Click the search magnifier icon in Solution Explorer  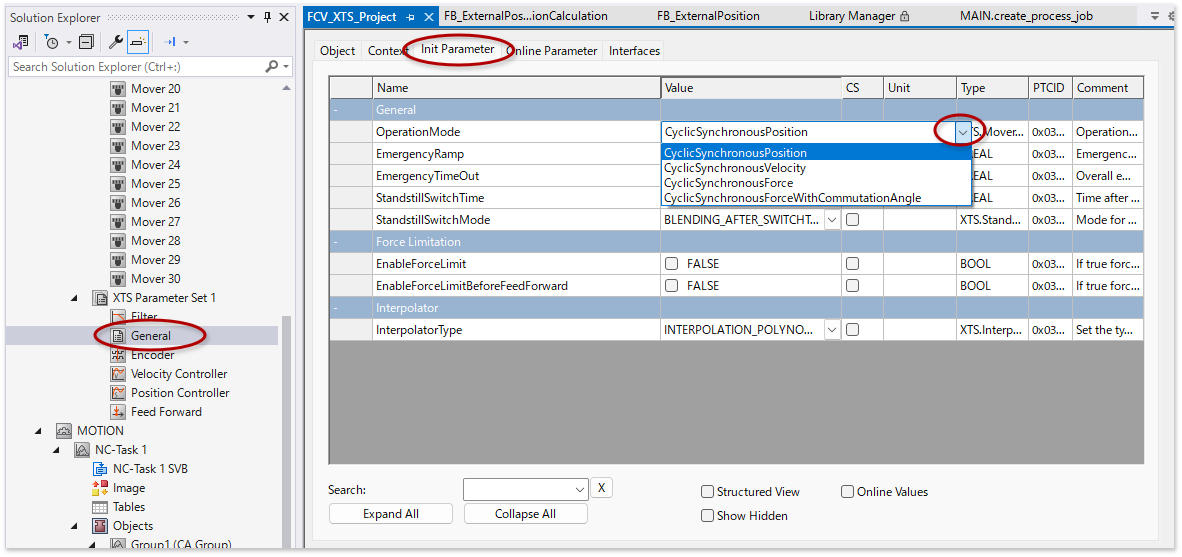click(x=272, y=66)
